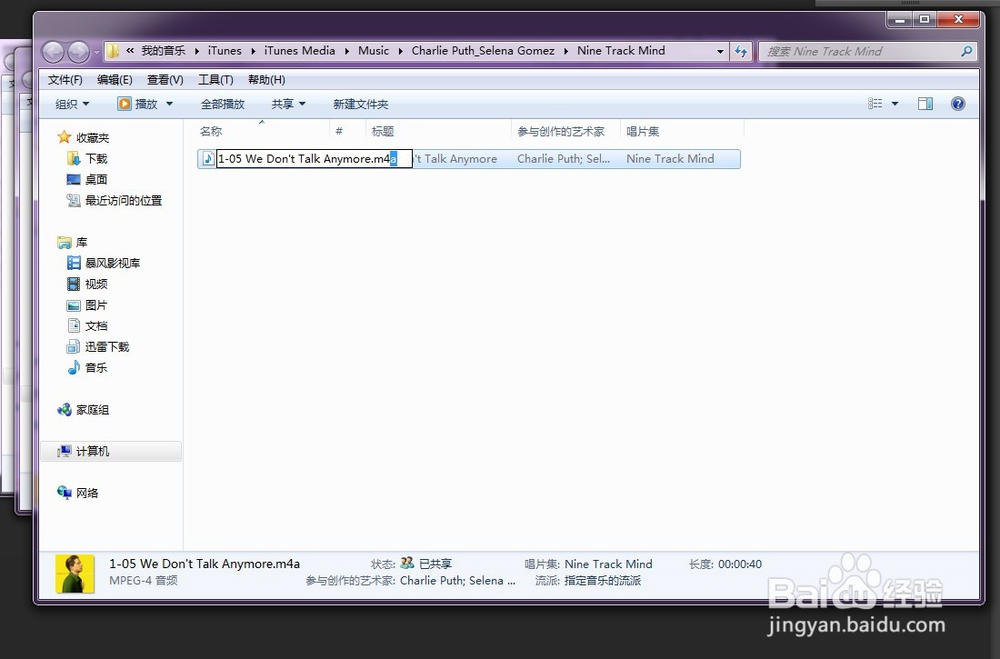Expand arrow after Music breadcrumb
Viewport: 1000px width, 659px height.
[401, 51]
